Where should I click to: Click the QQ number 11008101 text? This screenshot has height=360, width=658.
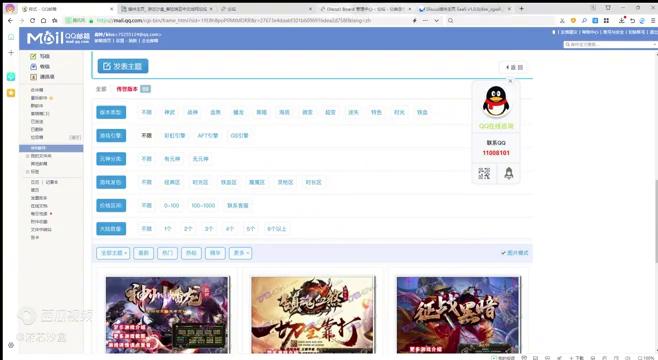point(496,153)
